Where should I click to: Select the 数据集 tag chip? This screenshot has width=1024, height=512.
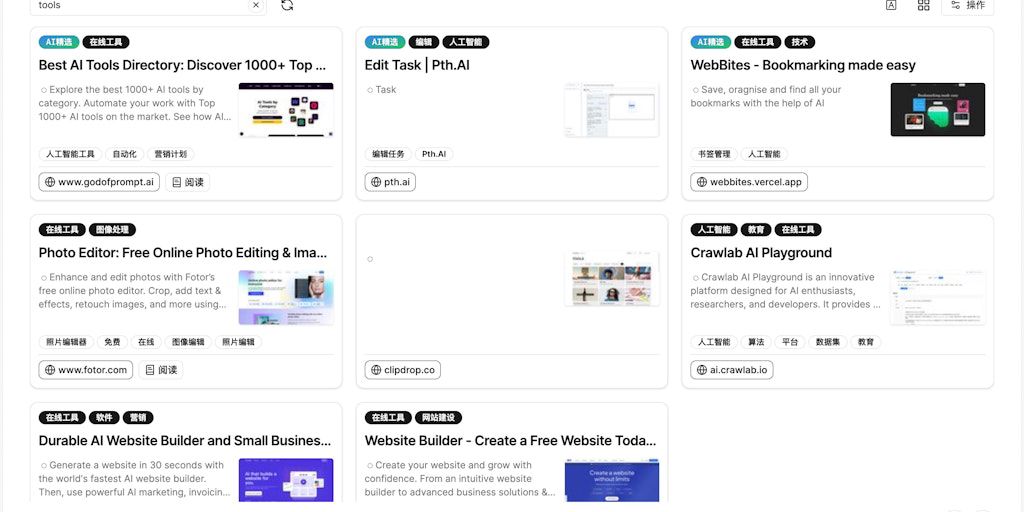tap(827, 342)
